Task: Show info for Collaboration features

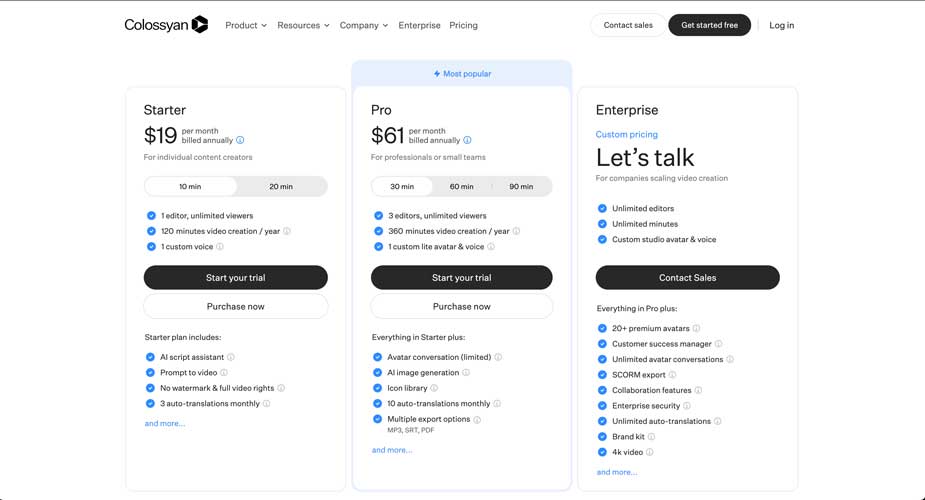Action: coord(698,390)
